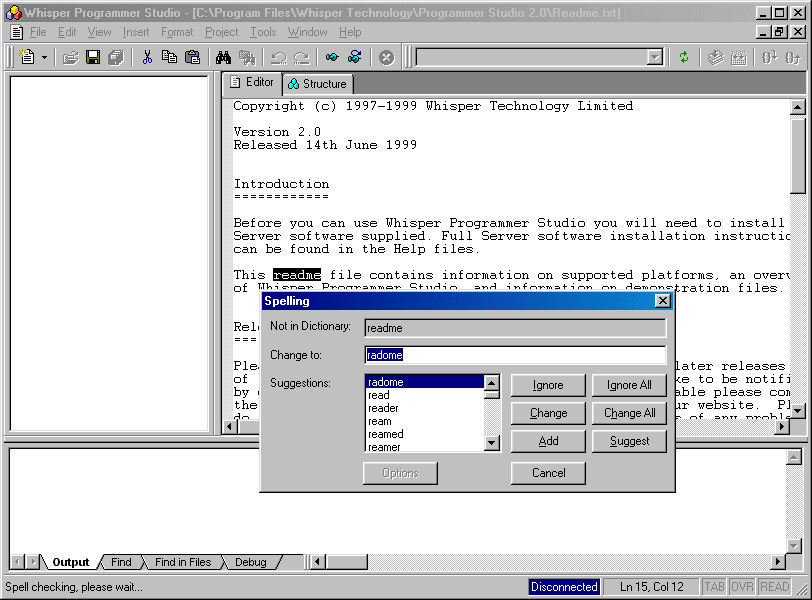Viewport: 812px width, 600px height.
Task: Open the Help menu
Action: pos(350,32)
